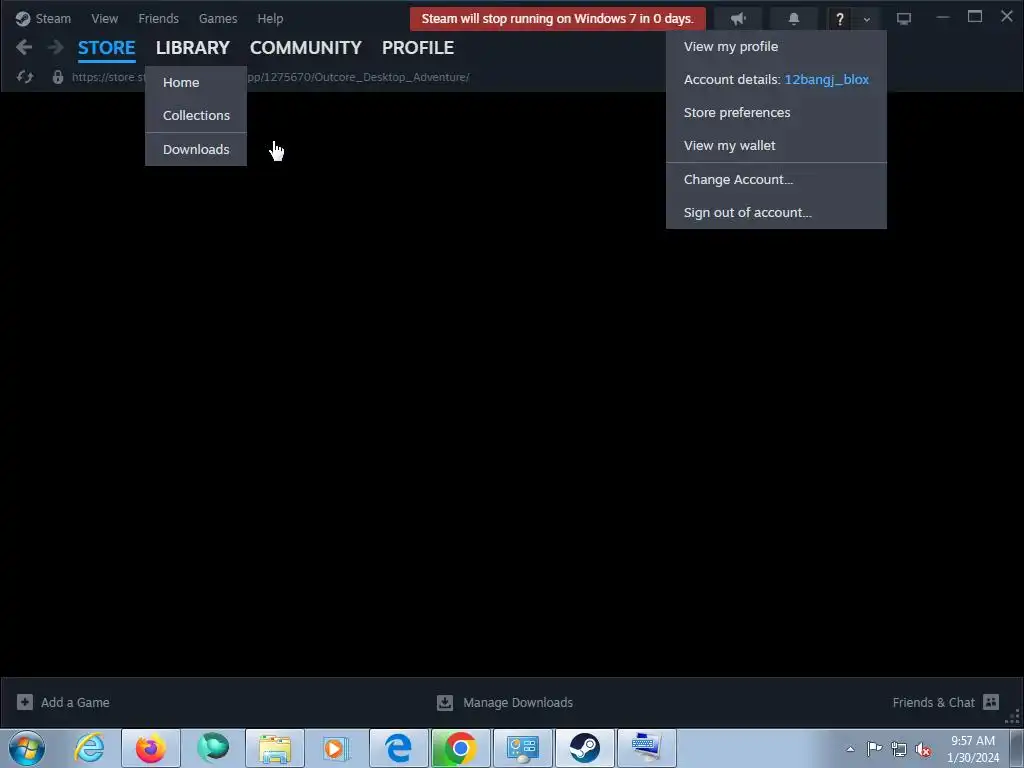This screenshot has height=768, width=1024.
Task: Select Steam icon in taskbar
Action: point(584,748)
